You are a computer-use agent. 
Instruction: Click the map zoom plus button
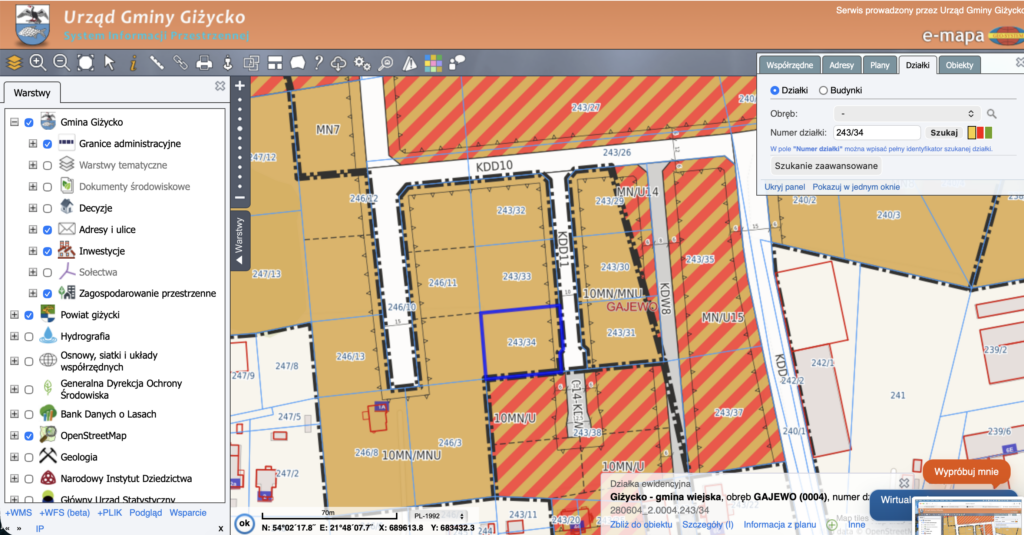click(240, 86)
